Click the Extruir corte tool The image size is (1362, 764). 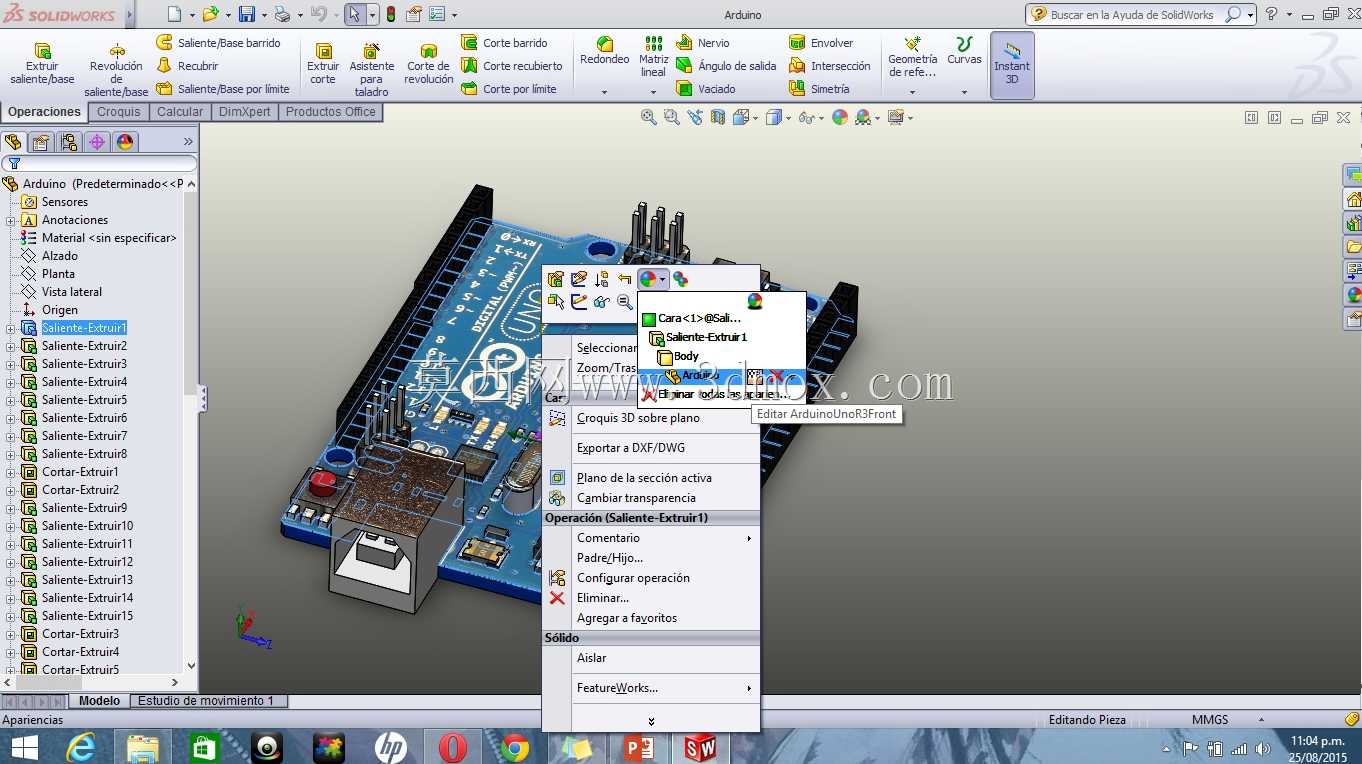click(323, 63)
